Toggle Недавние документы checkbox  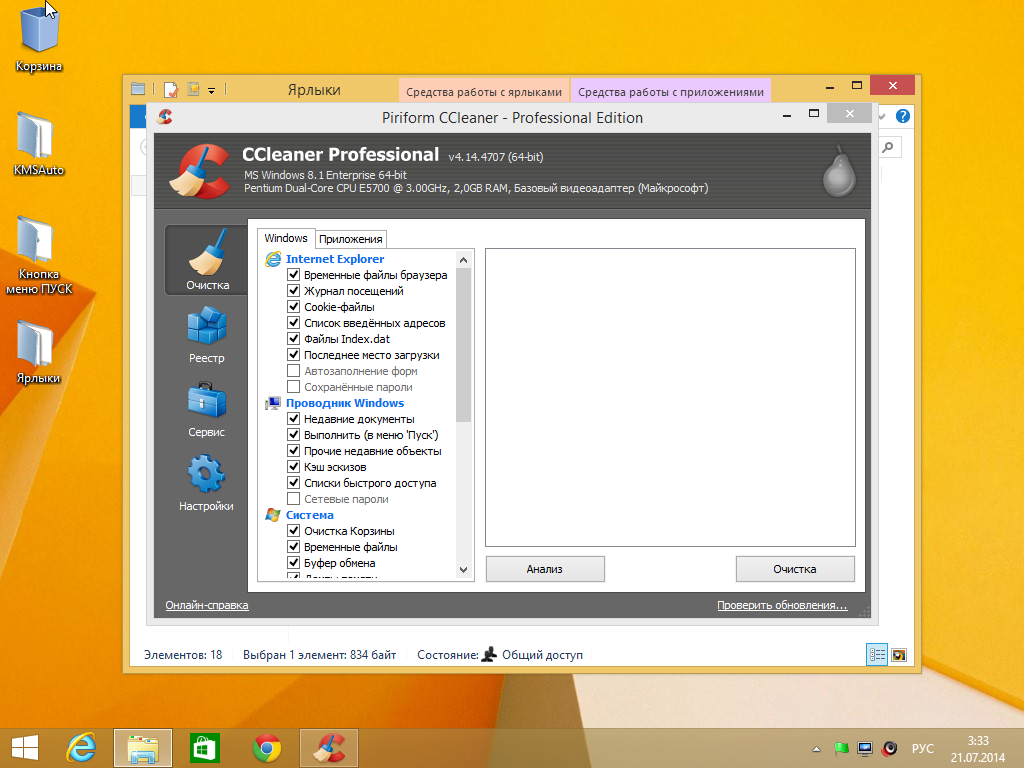[294, 419]
